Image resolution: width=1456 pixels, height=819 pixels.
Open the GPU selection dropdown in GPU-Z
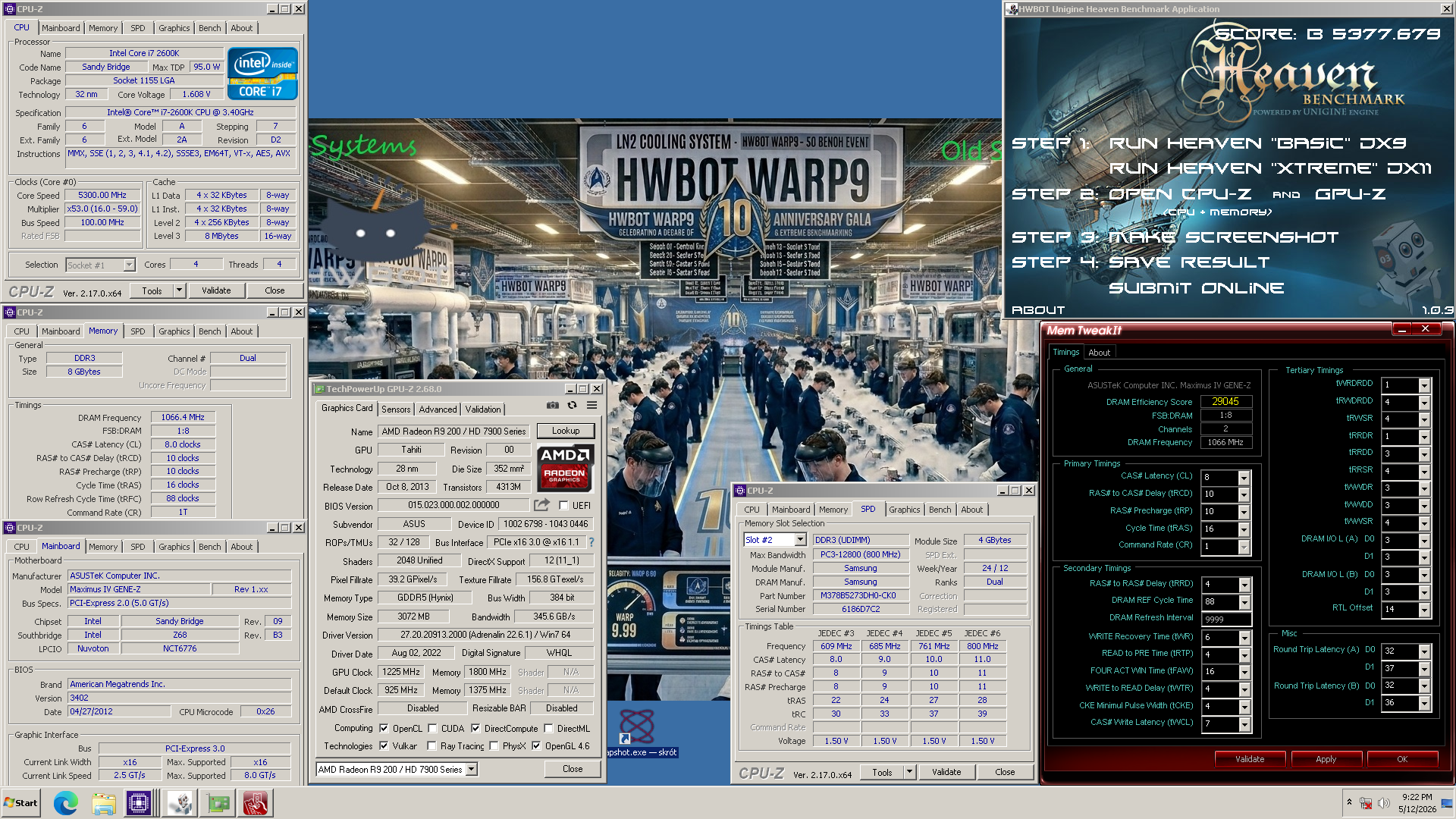(x=471, y=770)
